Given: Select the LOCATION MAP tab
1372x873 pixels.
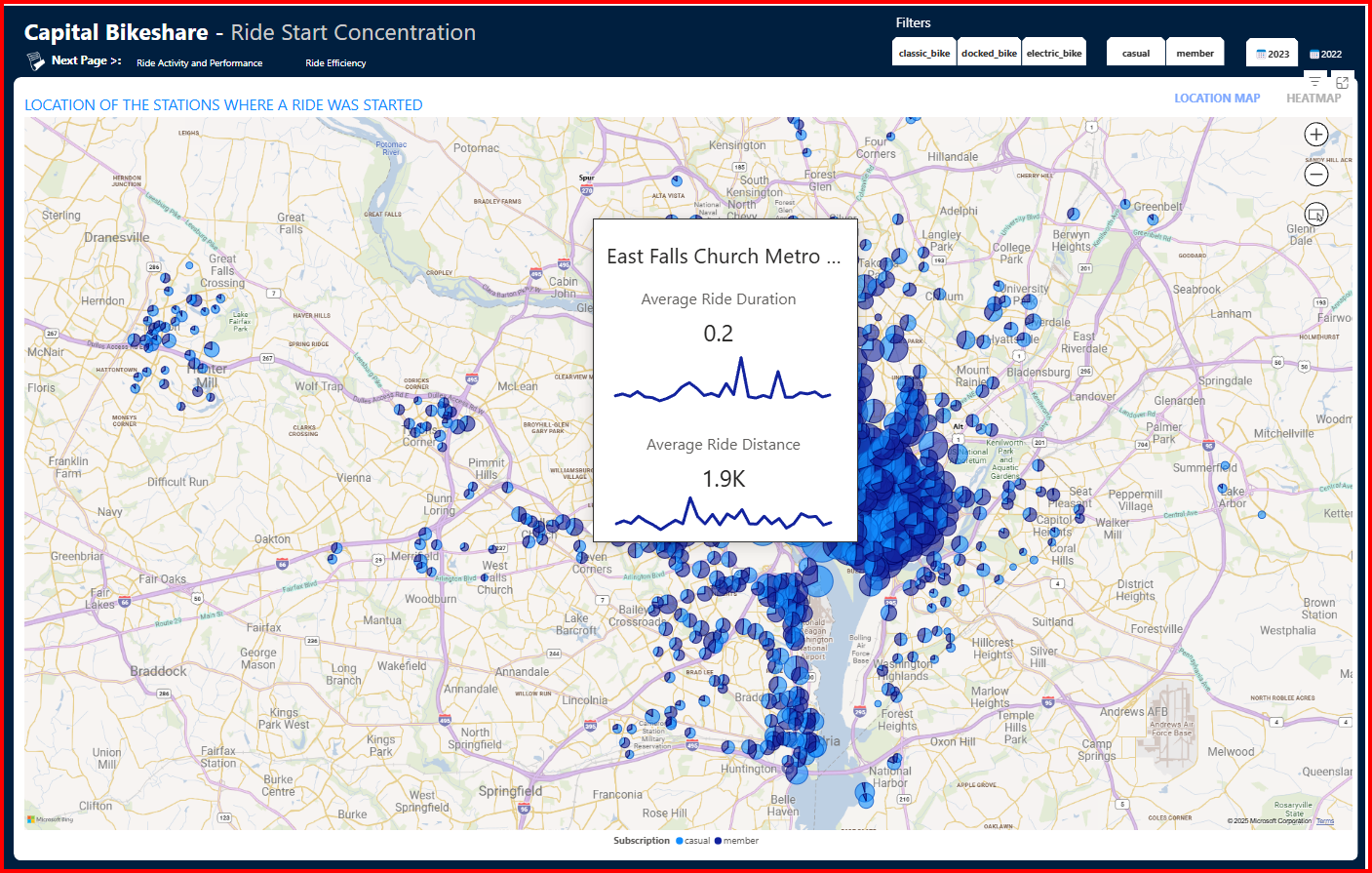Looking at the screenshot, I should tap(1217, 99).
